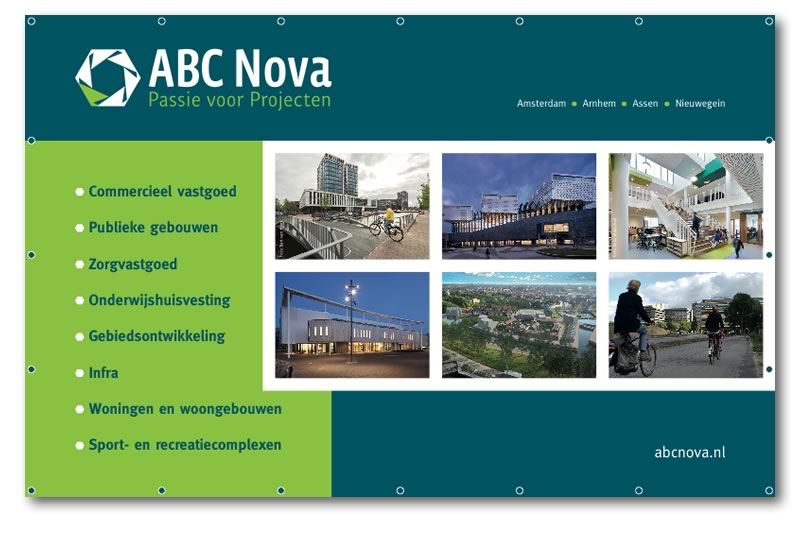Viewport: 800px width, 535px height.
Task: Click the ABC Nova company name text
Action: pyautogui.click(x=239, y=69)
